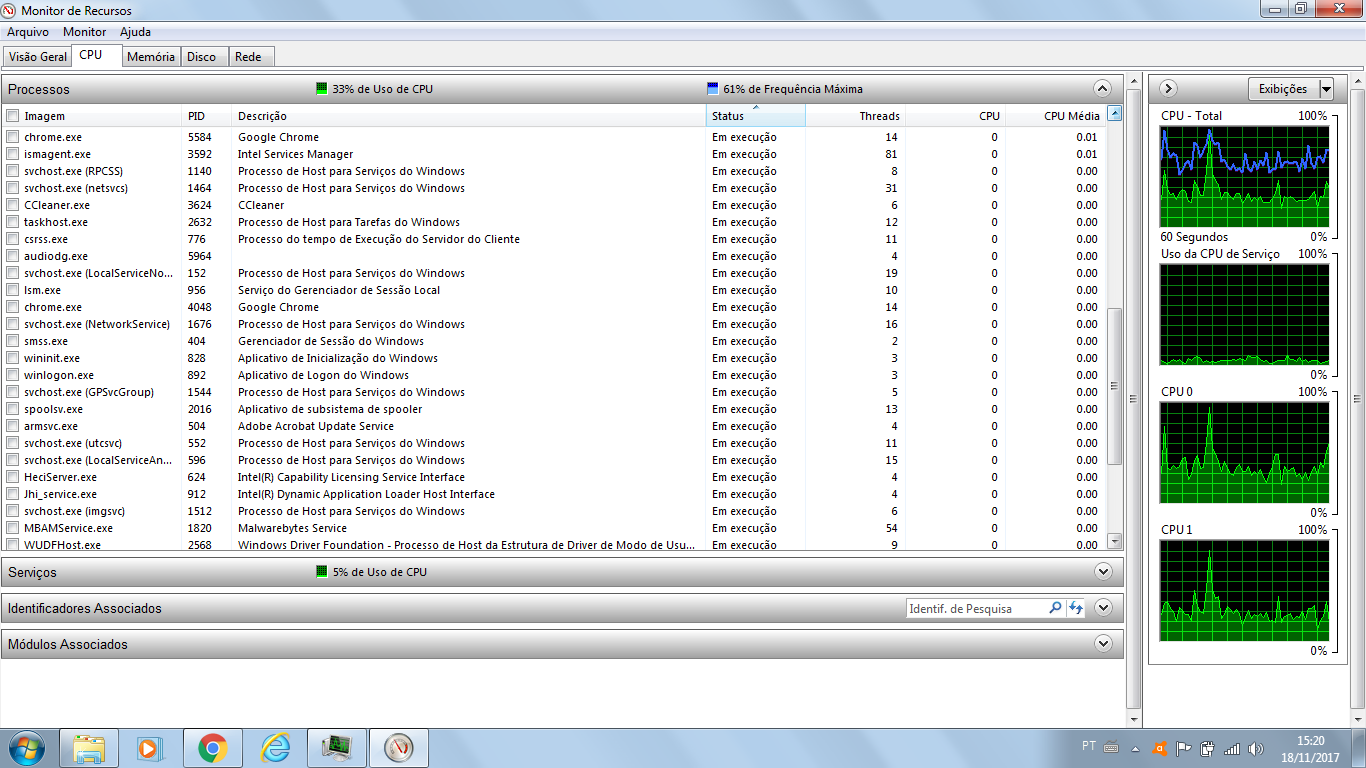Click the Exibições button
This screenshot has width=1366, height=768.
[1284, 89]
